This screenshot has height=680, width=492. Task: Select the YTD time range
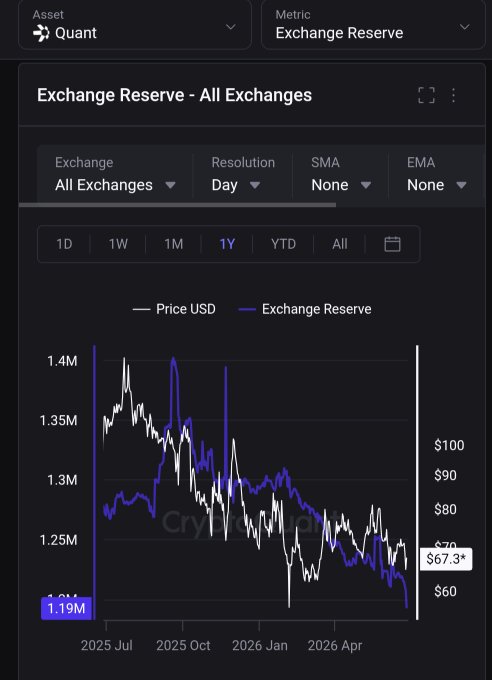point(283,244)
